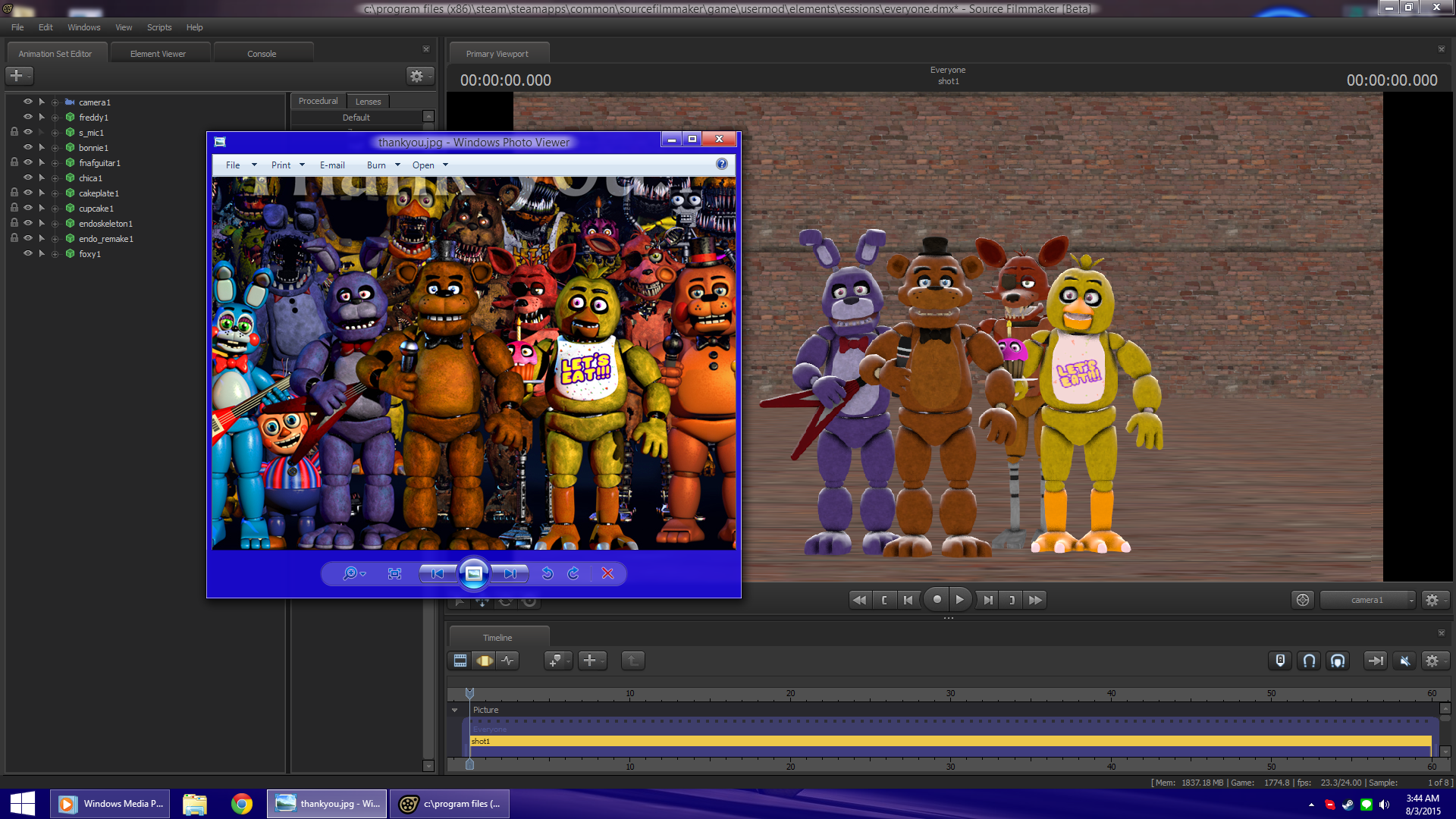Toggle visibility of foxy1
Image resolution: width=1456 pixels, height=819 pixels.
tap(28, 253)
